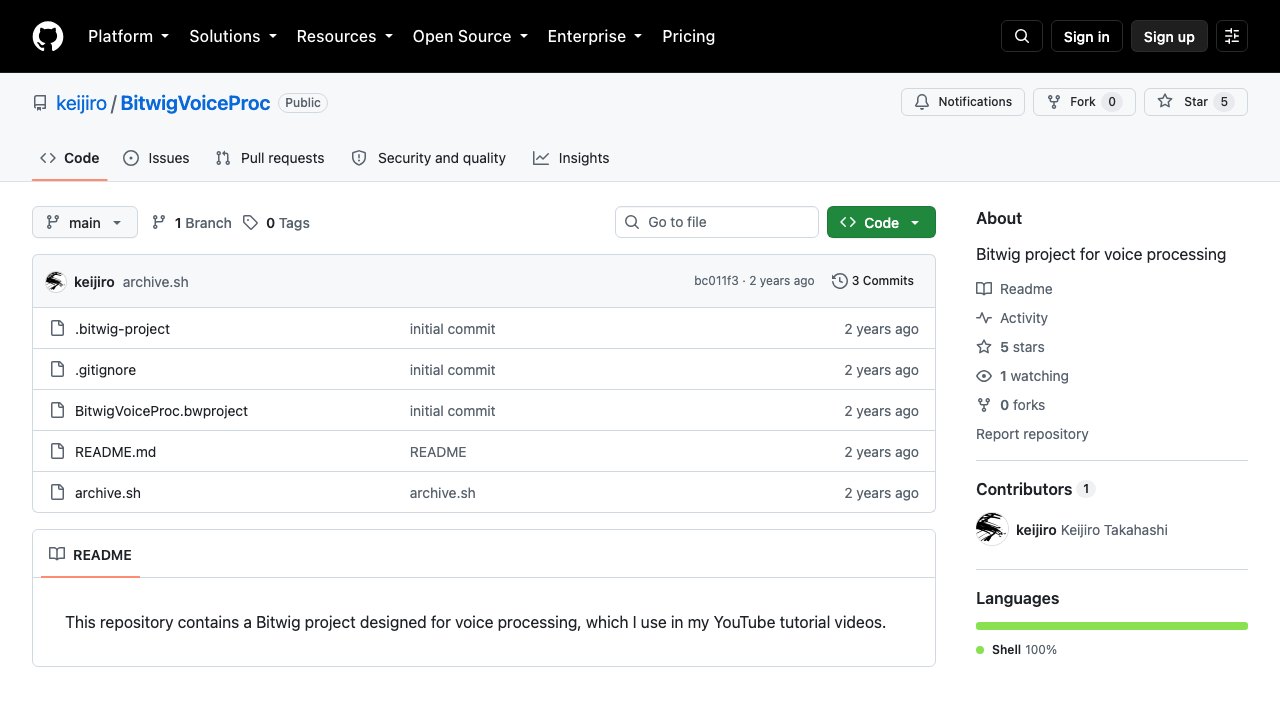This screenshot has width=1280, height=720.
Task: Click the file icon beside README.md
Action: 58,452
